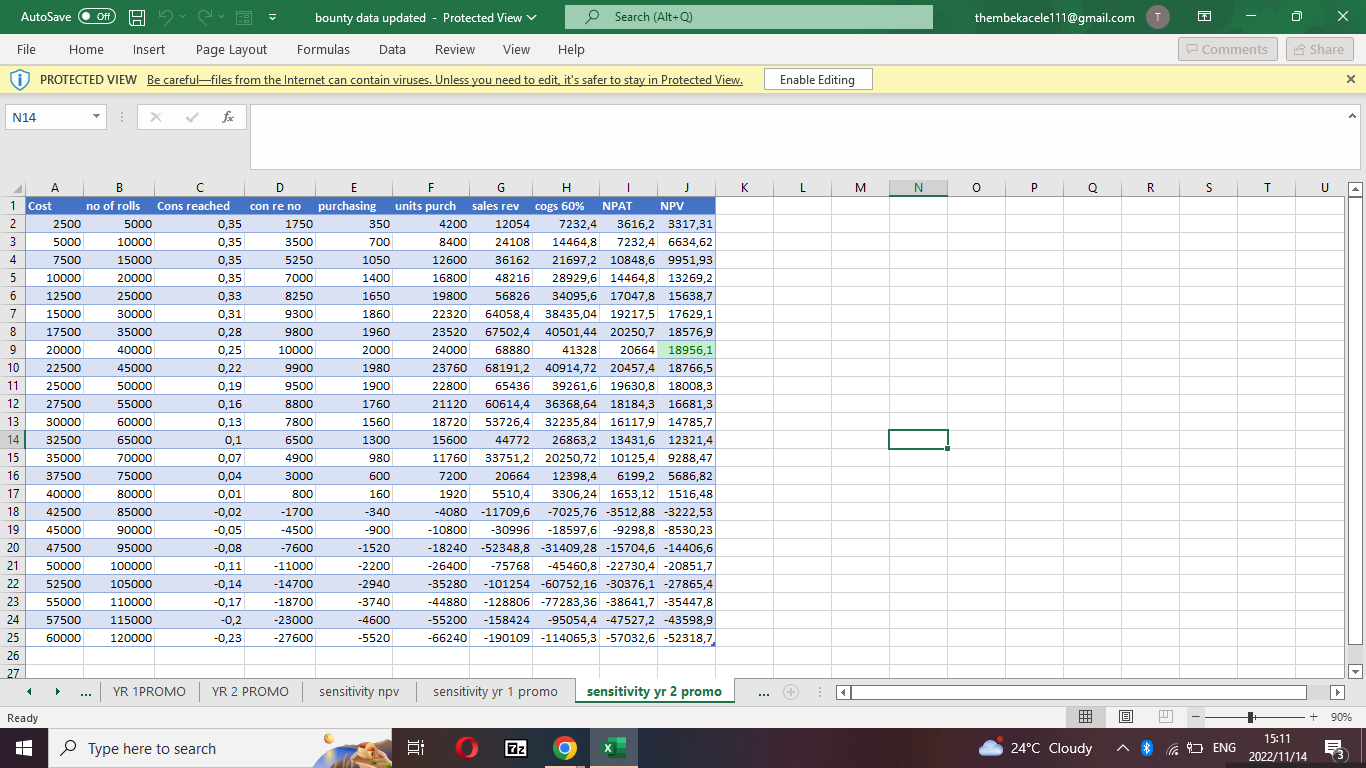
Task: Click the Excel icon in taskbar
Action: coord(613,748)
